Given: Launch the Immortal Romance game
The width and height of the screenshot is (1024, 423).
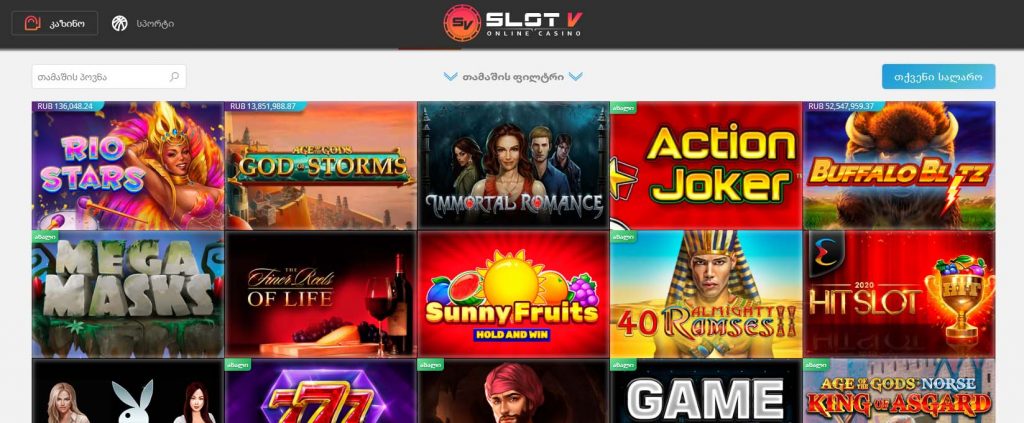Looking at the screenshot, I should click(x=513, y=165).
